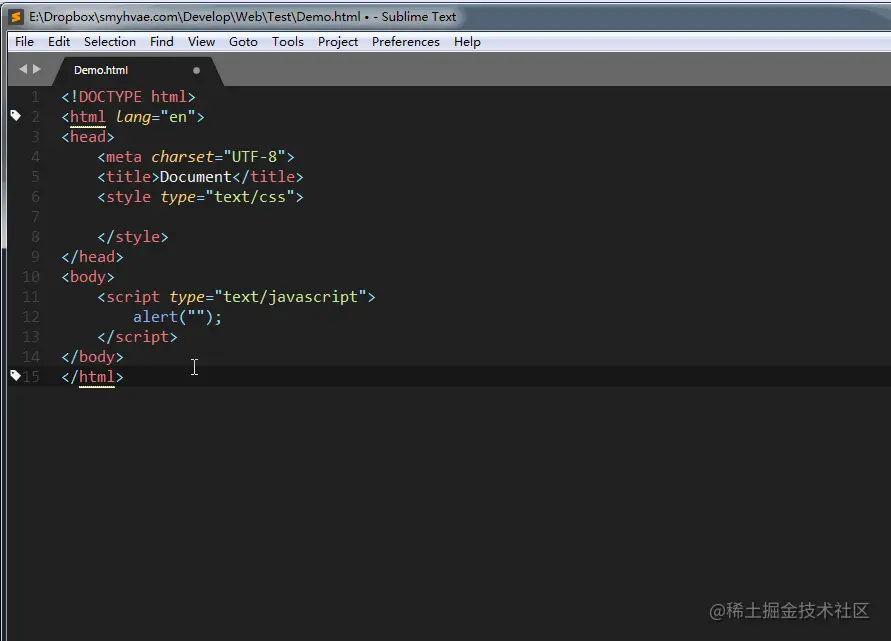The image size is (891, 641).
Task: Open the Project menu
Action: (x=338, y=42)
